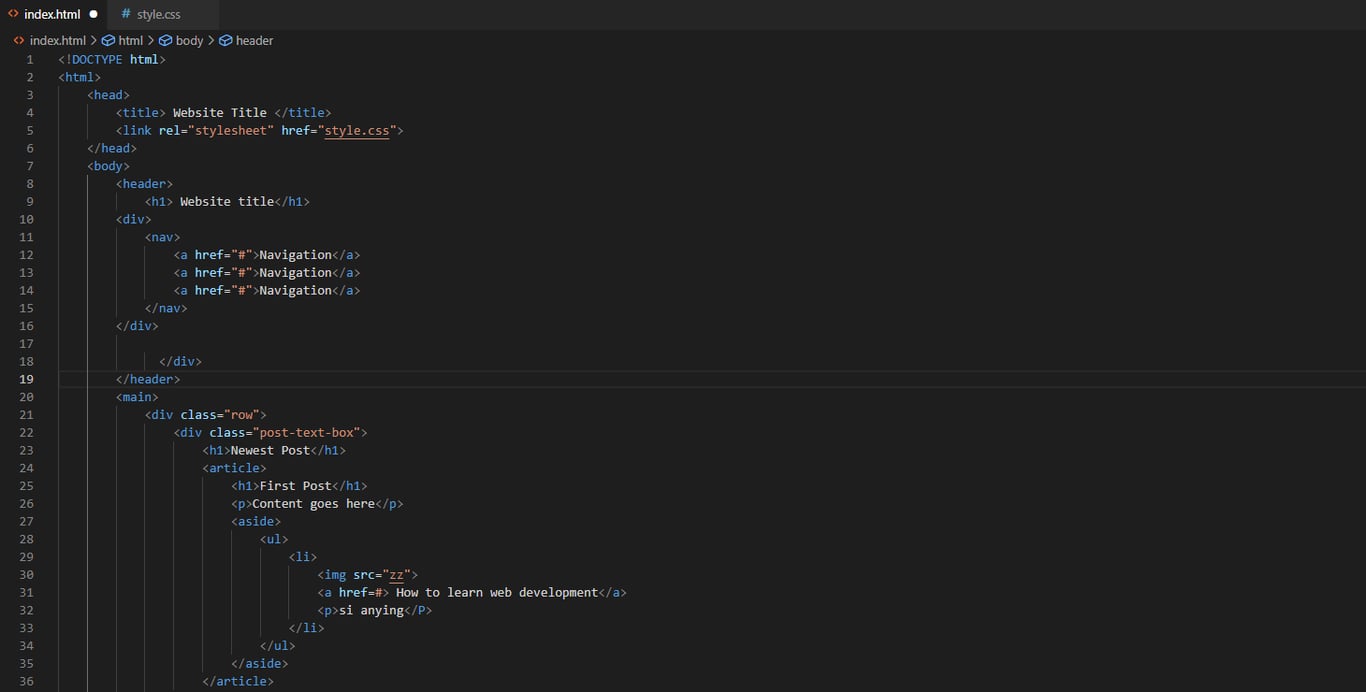1366x692 pixels.
Task: Click the main tag on line 20
Action: (x=136, y=396)
